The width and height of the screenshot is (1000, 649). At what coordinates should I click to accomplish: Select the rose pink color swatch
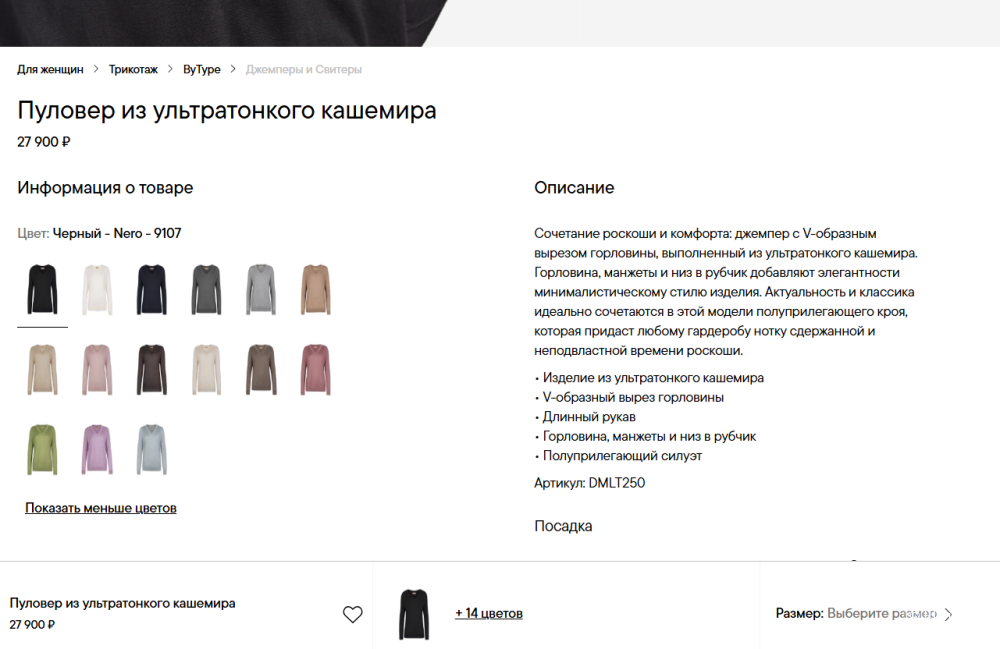tap(316, 369)
